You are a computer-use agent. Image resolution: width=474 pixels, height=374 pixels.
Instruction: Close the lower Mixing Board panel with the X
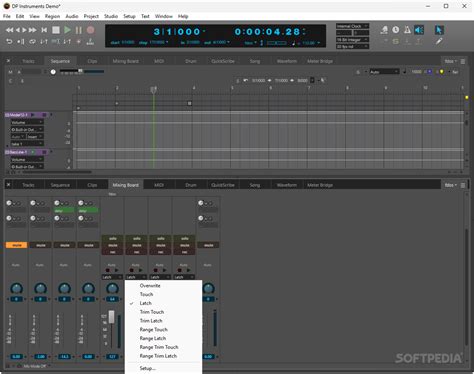point(8,185)
